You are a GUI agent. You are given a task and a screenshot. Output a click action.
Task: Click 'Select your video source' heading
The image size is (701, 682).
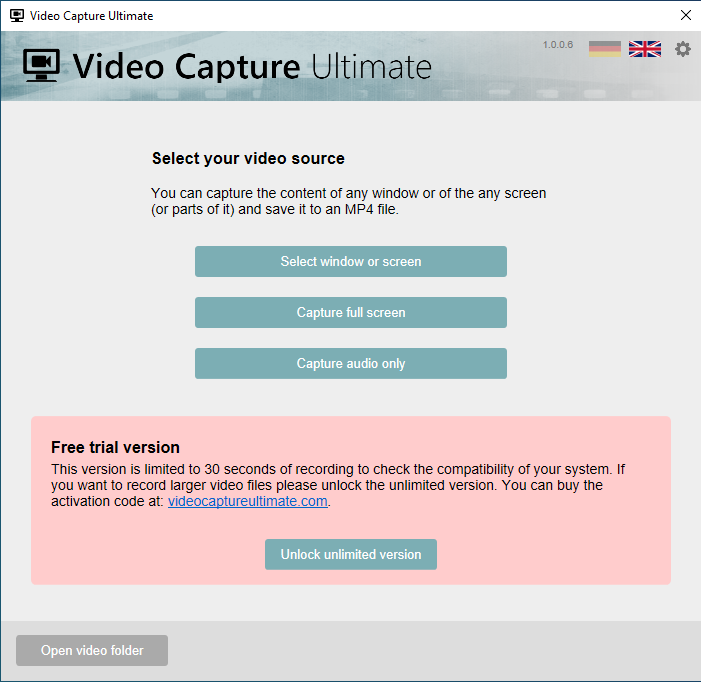[x=248, y=158]
